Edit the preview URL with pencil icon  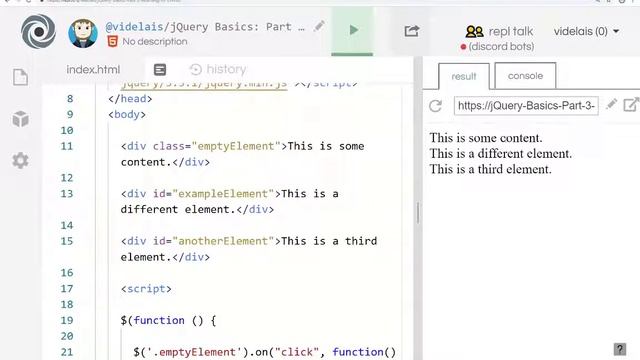click(611, 104)
